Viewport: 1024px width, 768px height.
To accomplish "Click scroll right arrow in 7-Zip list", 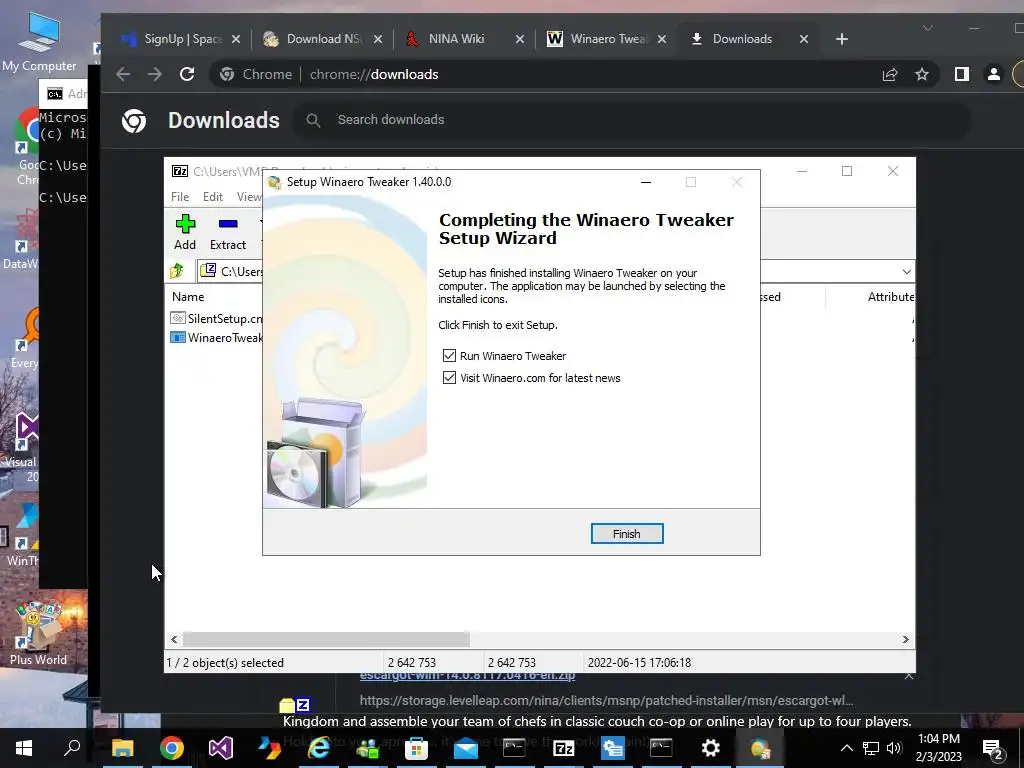I will (906, 639).
